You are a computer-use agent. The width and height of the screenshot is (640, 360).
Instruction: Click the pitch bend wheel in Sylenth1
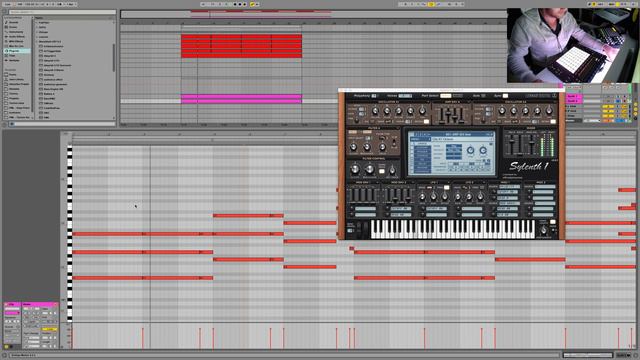pos(358,227)
